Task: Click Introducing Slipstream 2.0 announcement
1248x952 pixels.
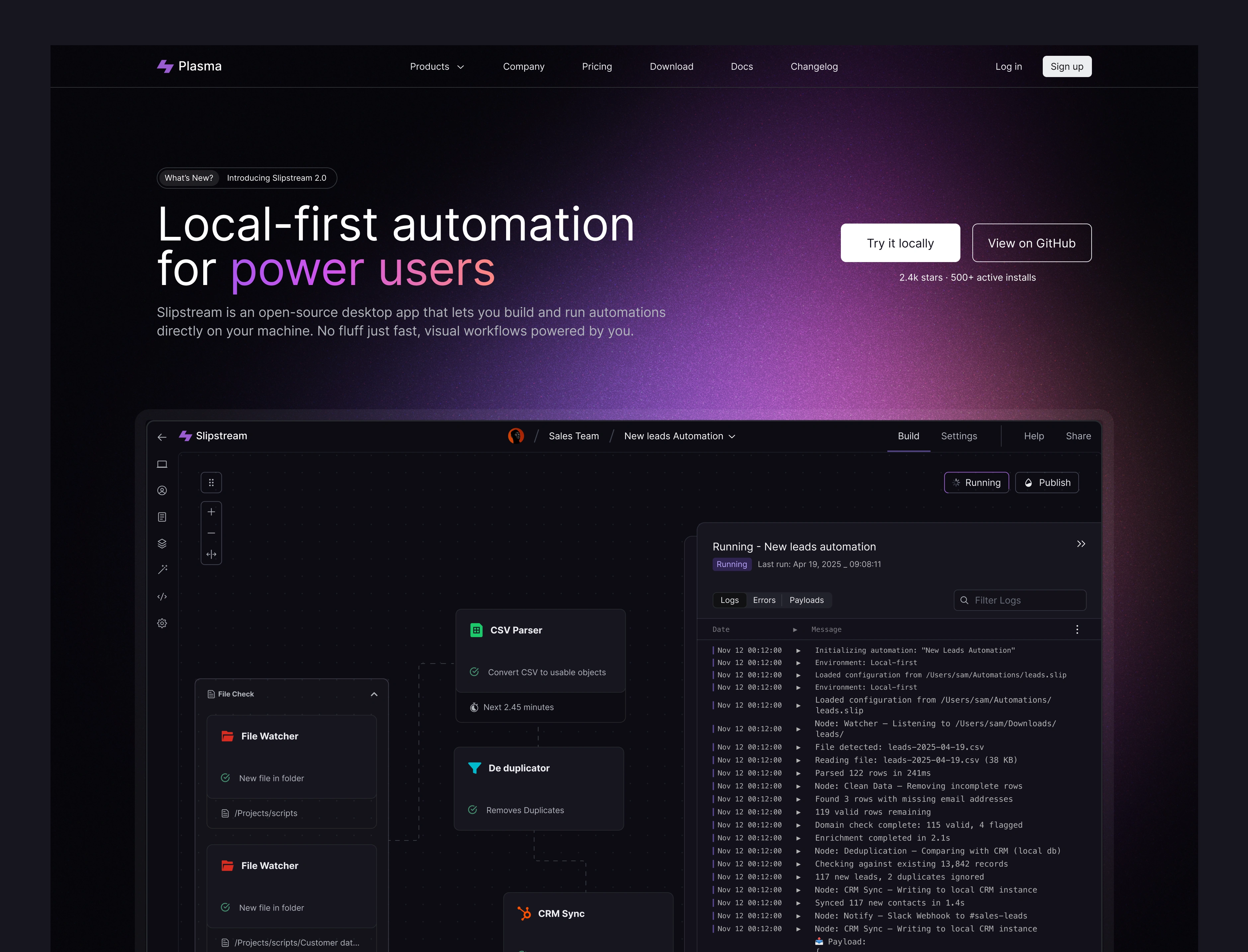Action: pos(276,178)
